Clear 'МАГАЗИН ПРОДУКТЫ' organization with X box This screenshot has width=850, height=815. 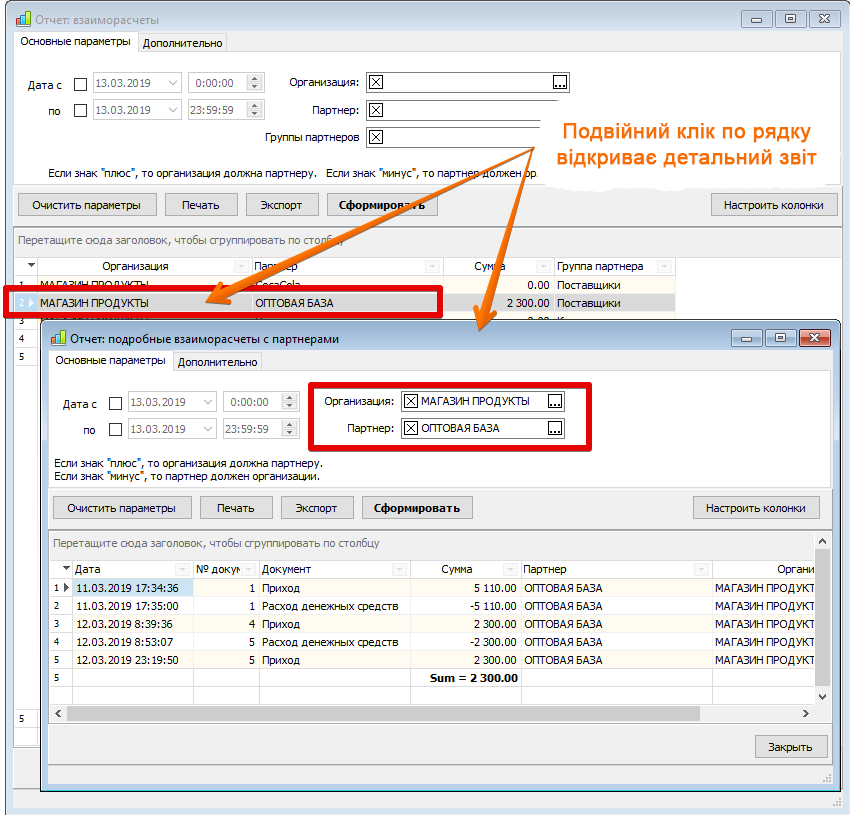(411, 401)
